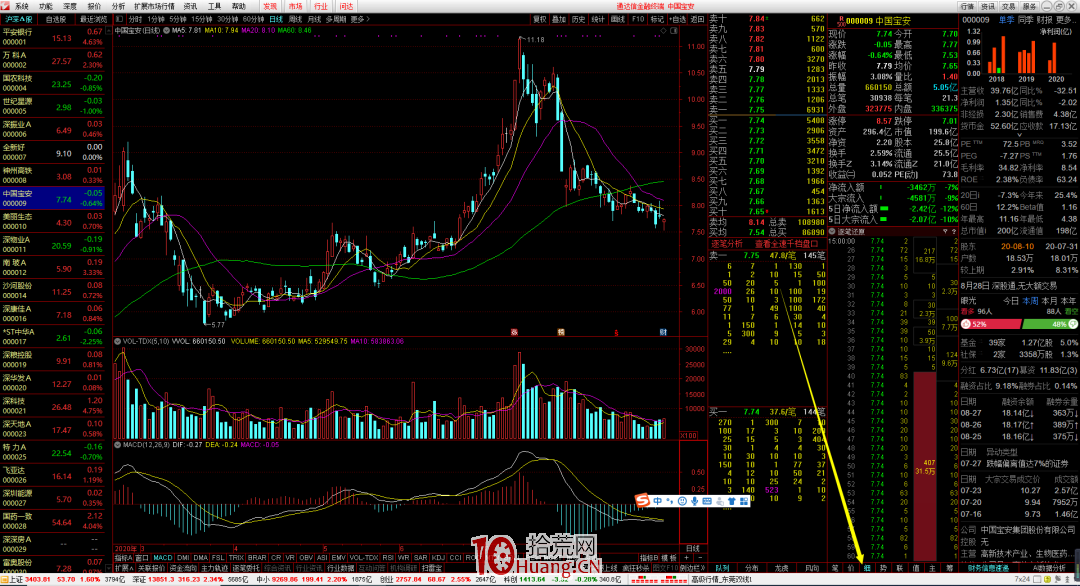
Task: Open the 功能 menu
Action: [x=45, y=6]
